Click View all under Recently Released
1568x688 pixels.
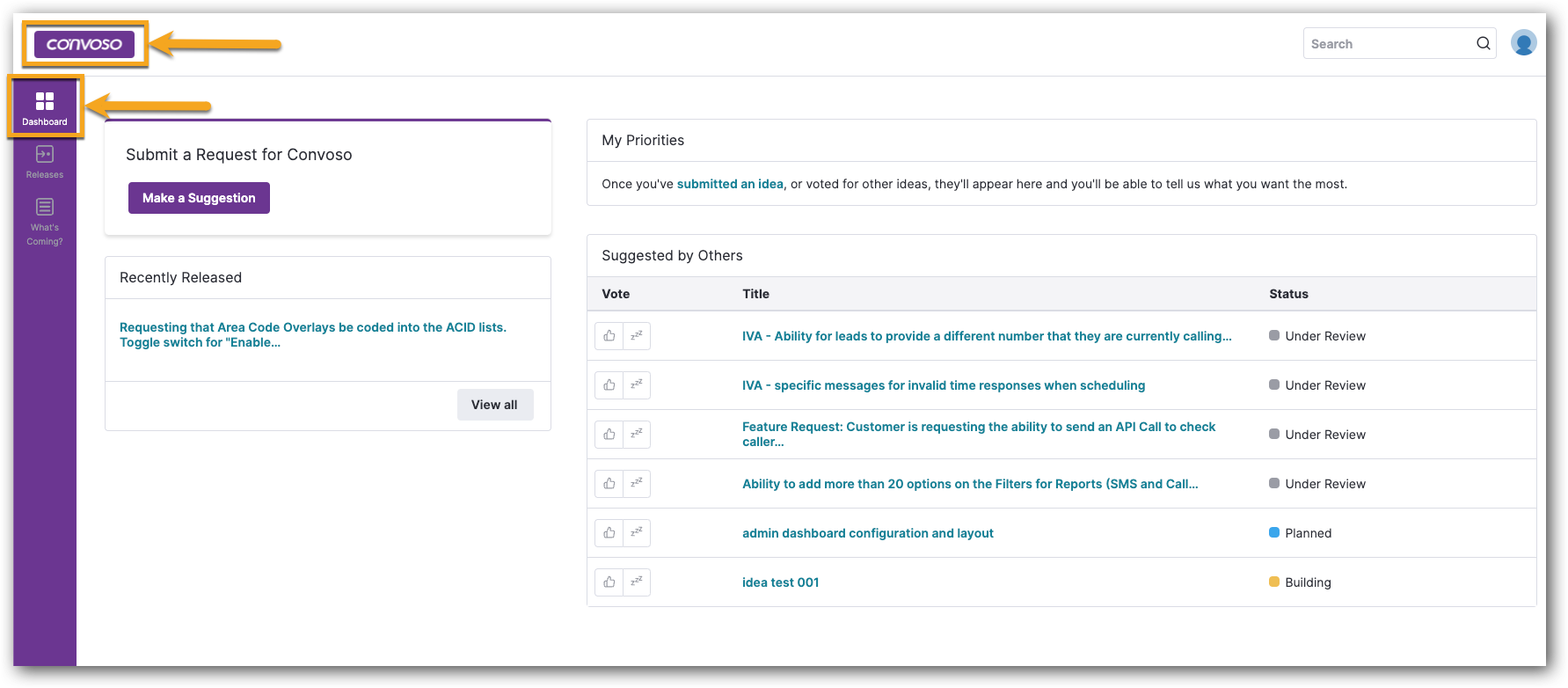pos(494,405)
